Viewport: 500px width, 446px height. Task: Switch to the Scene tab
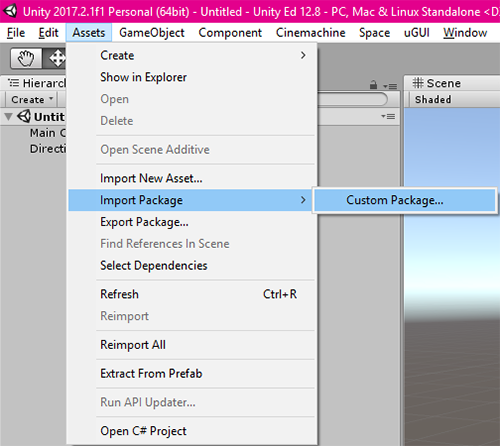(437, 83)
